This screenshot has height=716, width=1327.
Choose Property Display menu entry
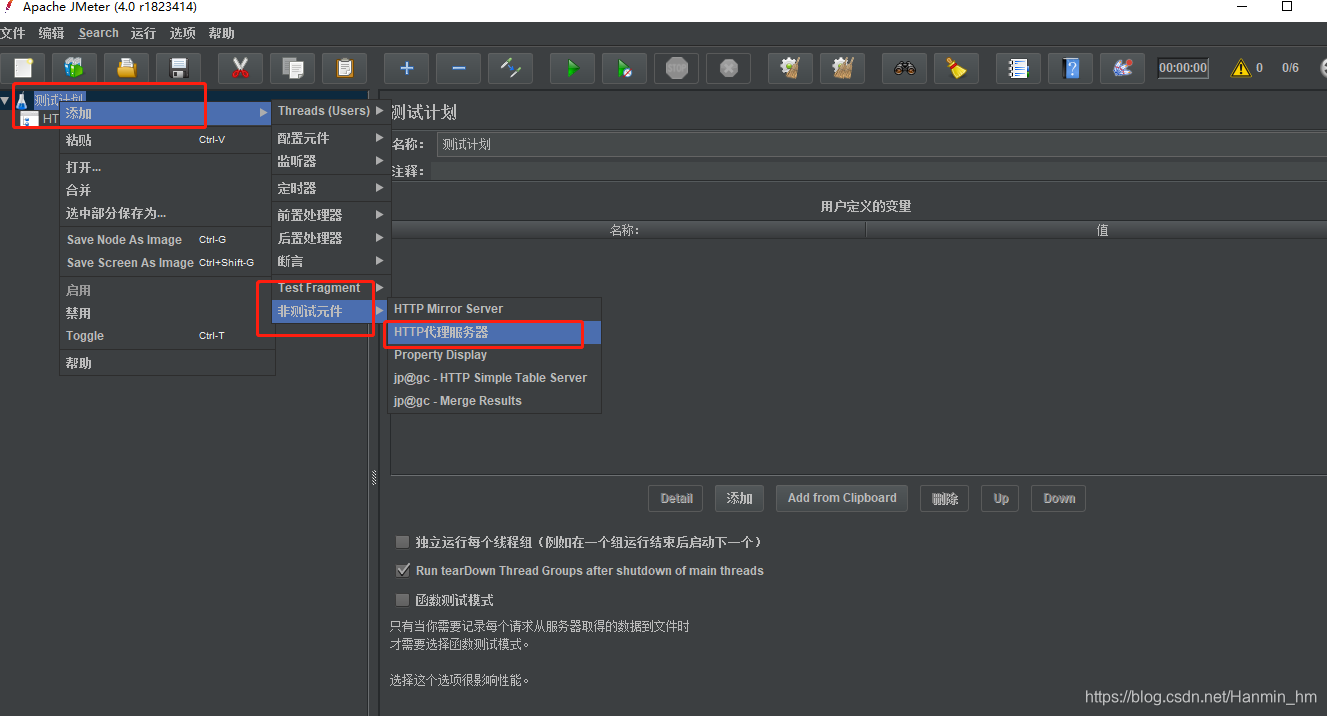coord(494,355)
